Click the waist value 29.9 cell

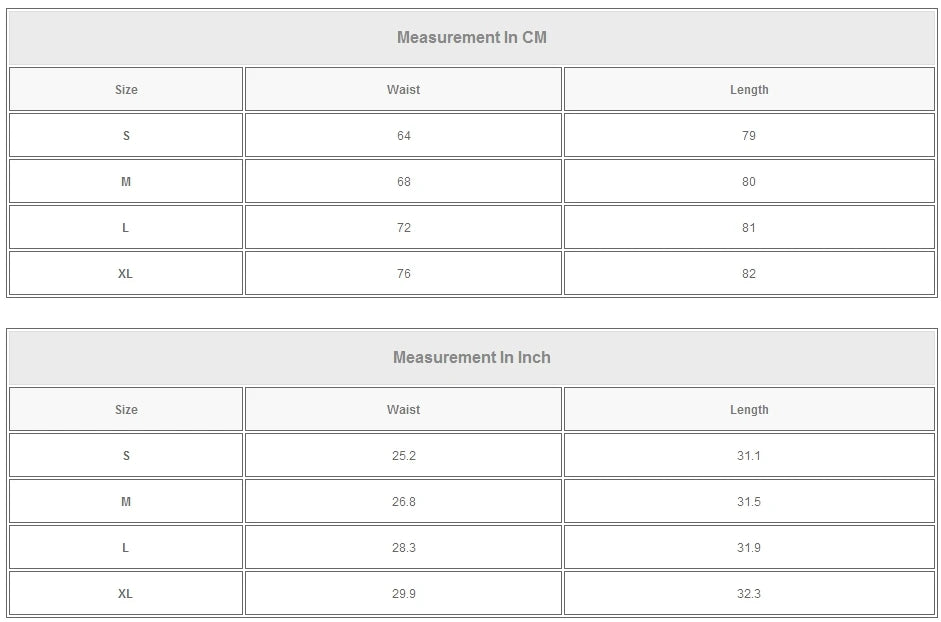403,594
